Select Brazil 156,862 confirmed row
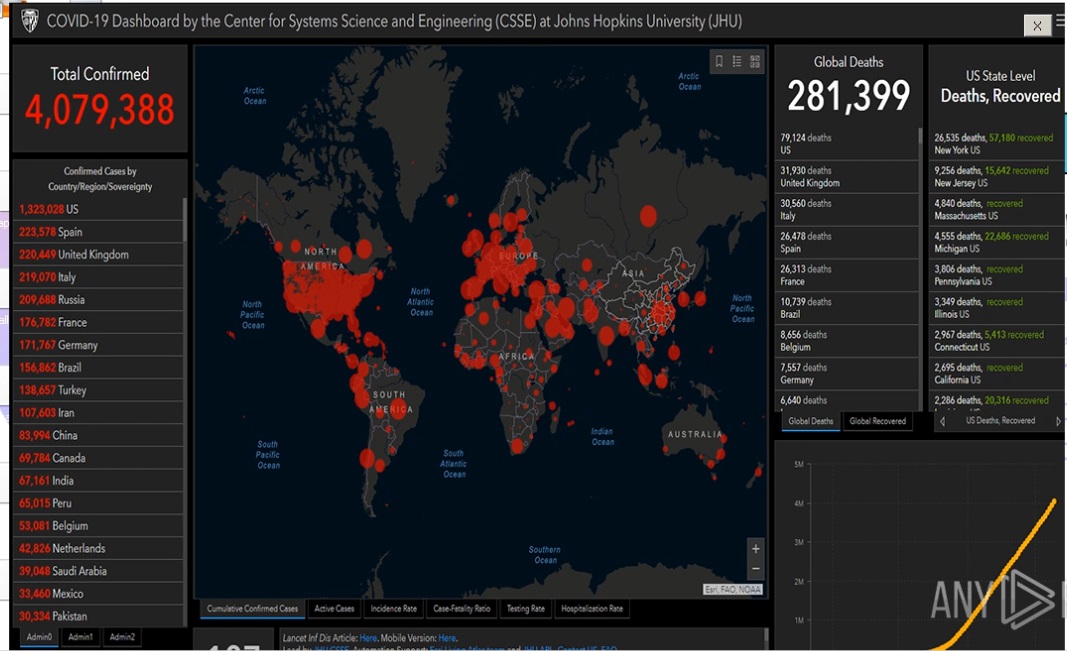The width and height of the screenshot is (1067, 651). pos(98,367)
